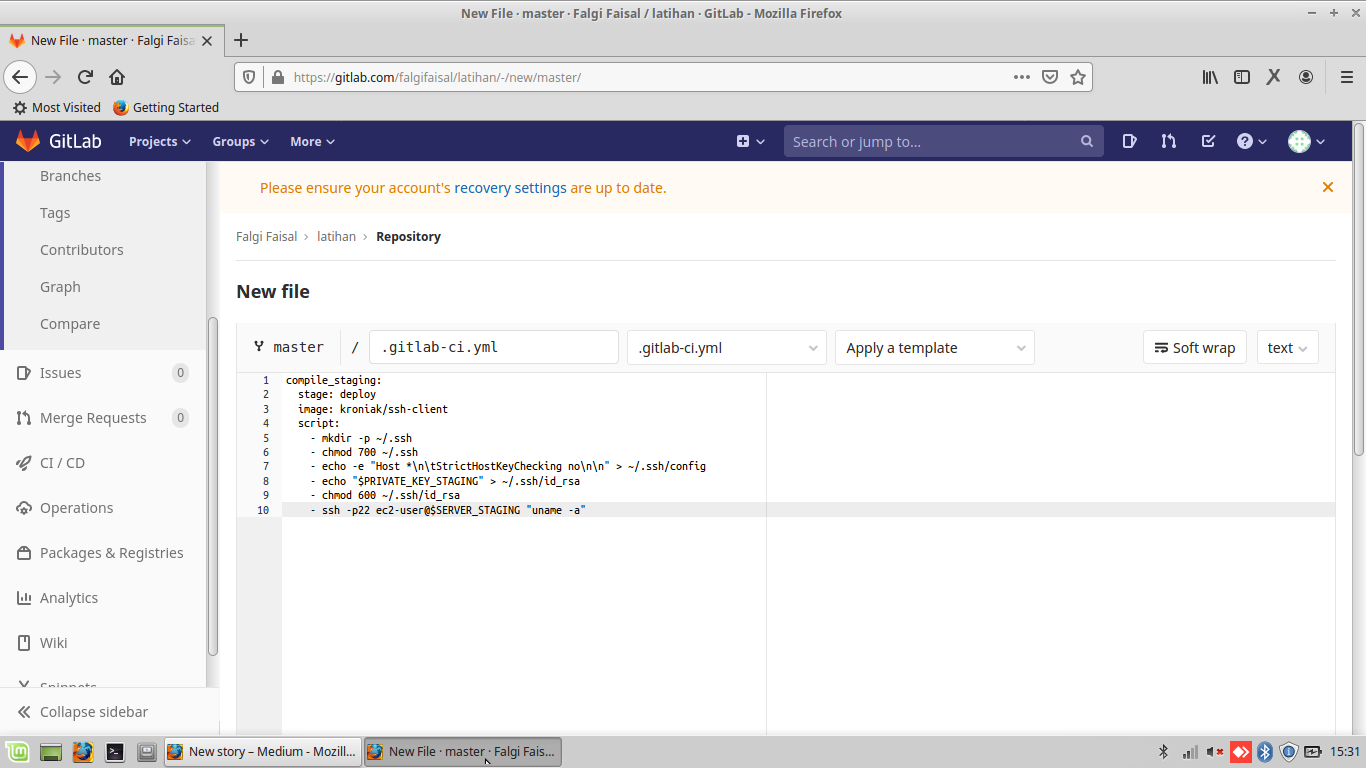Open the Merge Requests icon in the top bar

(x=1168, y=141)
